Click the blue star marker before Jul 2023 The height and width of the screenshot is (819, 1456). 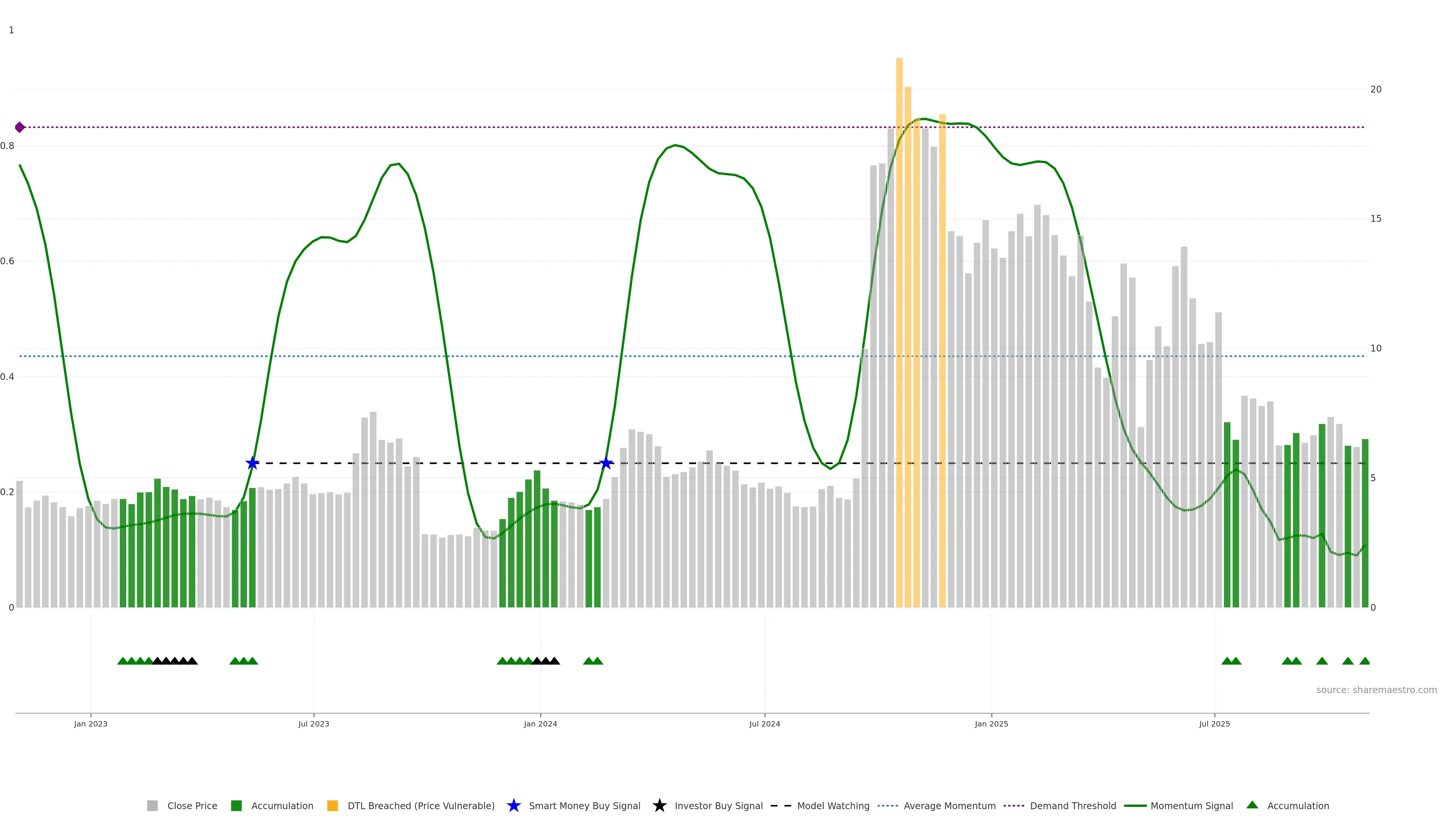pos(252,463)
